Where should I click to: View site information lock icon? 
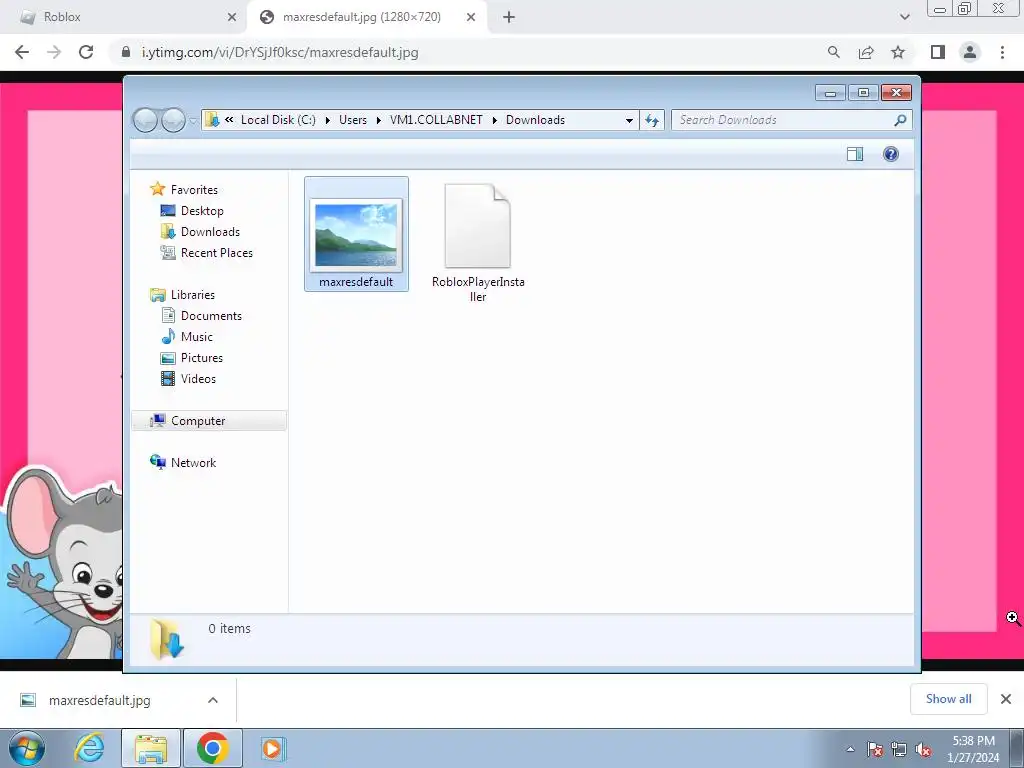pos(127,52)
